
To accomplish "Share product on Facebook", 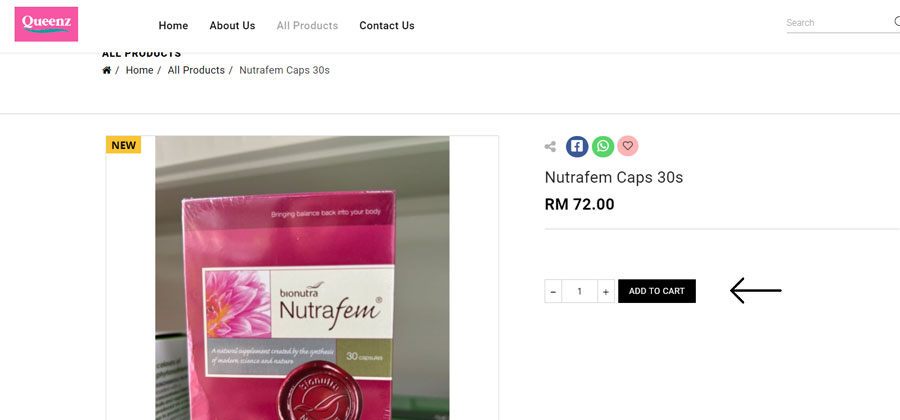I will [577, 146].
